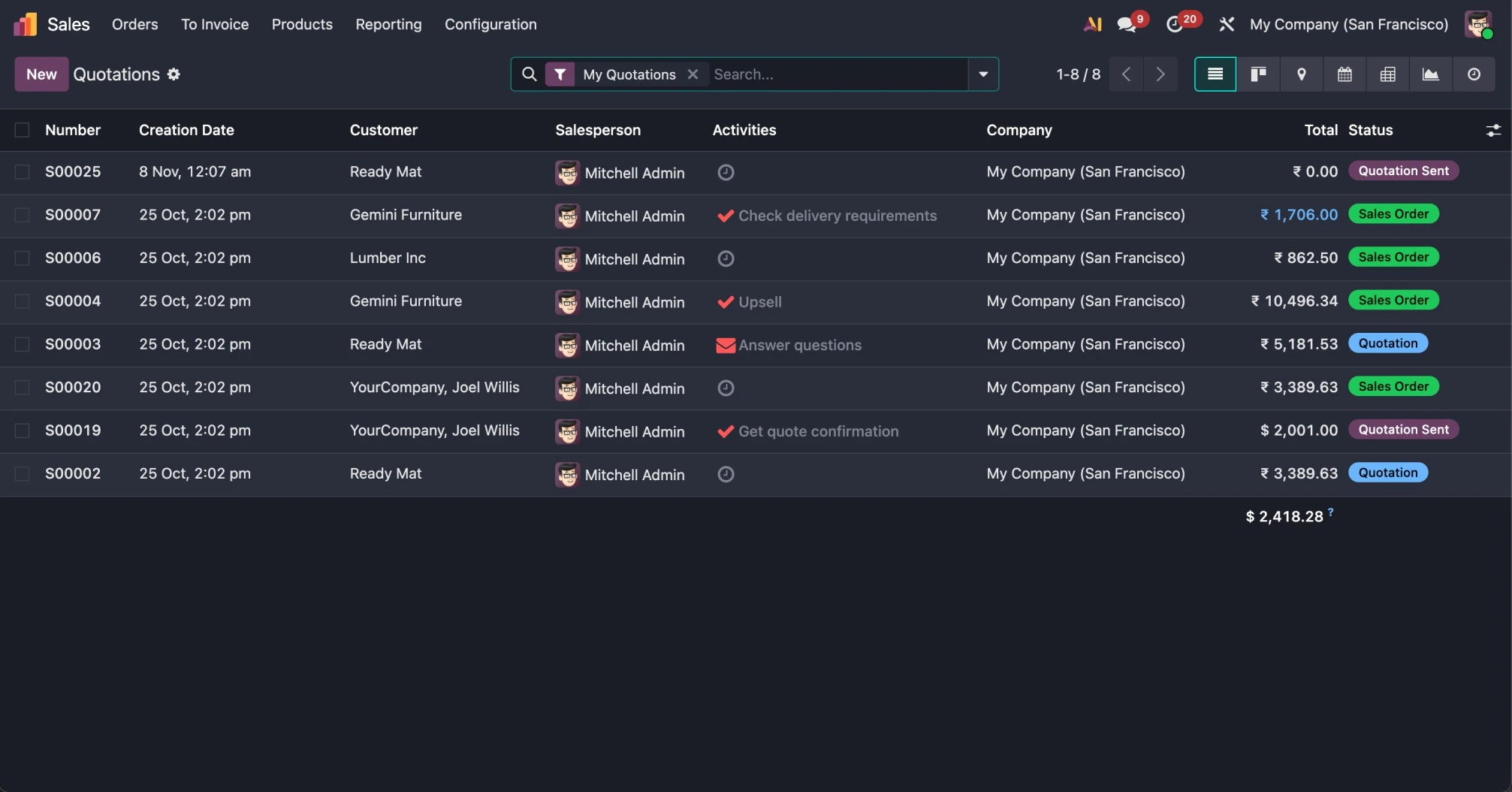Open the chat messages icon
Image resolution: width=1512 pixels, height=792 pixels.
click(1126, 25)
